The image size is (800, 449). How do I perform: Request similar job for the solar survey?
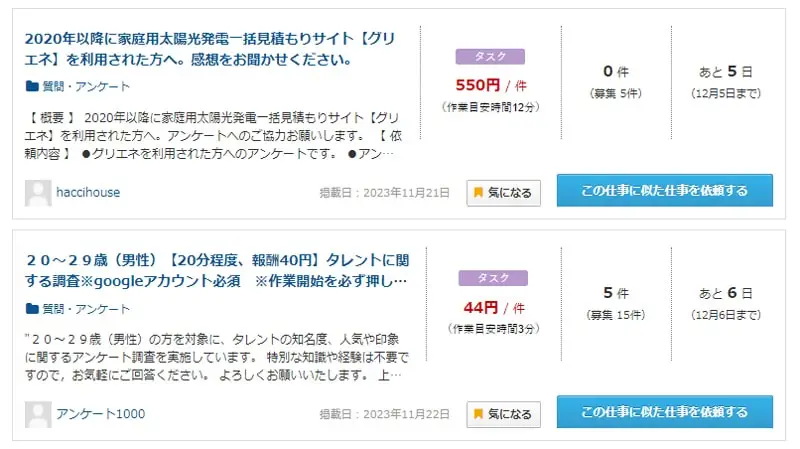point(665,190)
